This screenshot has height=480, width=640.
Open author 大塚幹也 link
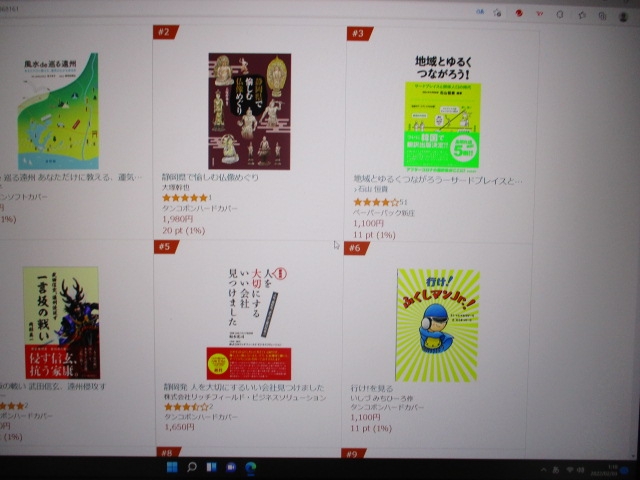176,187
